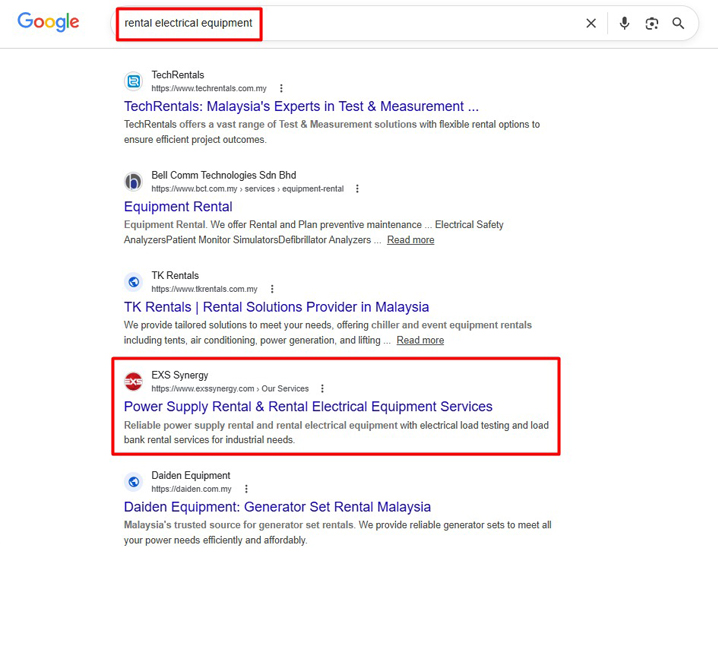This screenshot has height=654, width=718.
Task: Click the 'Bell Comm Technologies Sdn Bhd' site name
Action: [224, 175]
